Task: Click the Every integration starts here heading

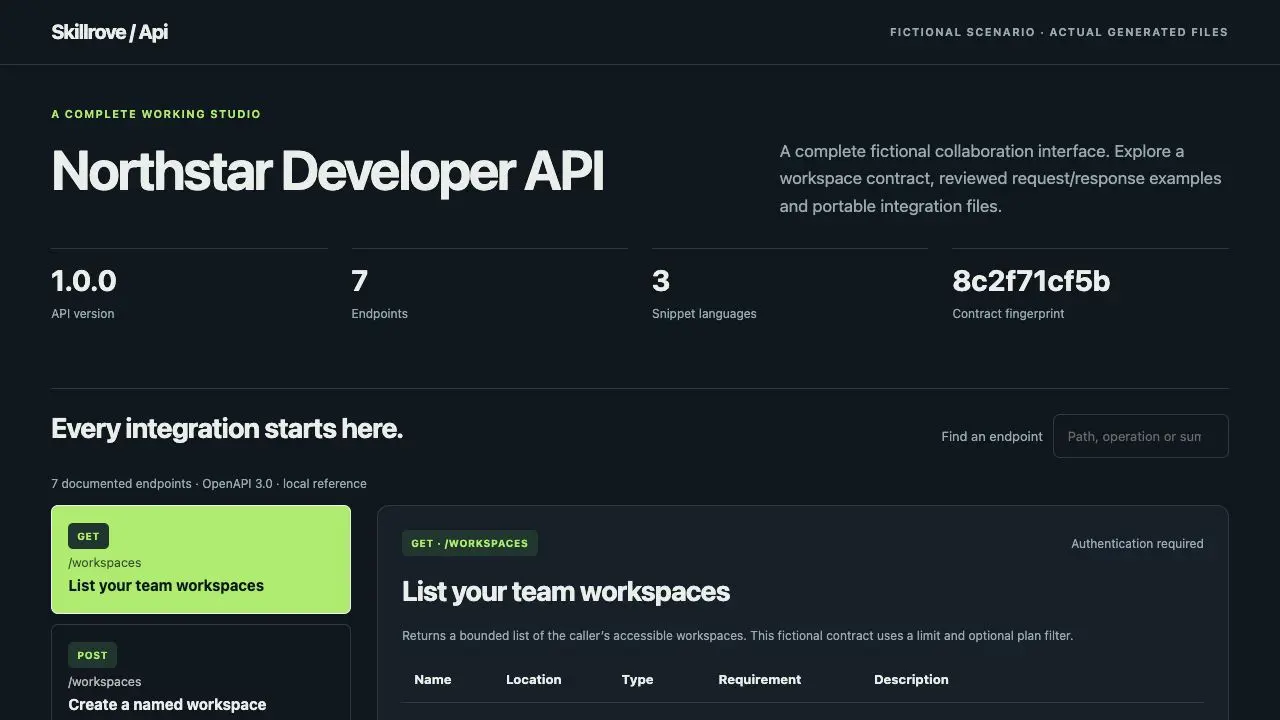Action: 227,429
